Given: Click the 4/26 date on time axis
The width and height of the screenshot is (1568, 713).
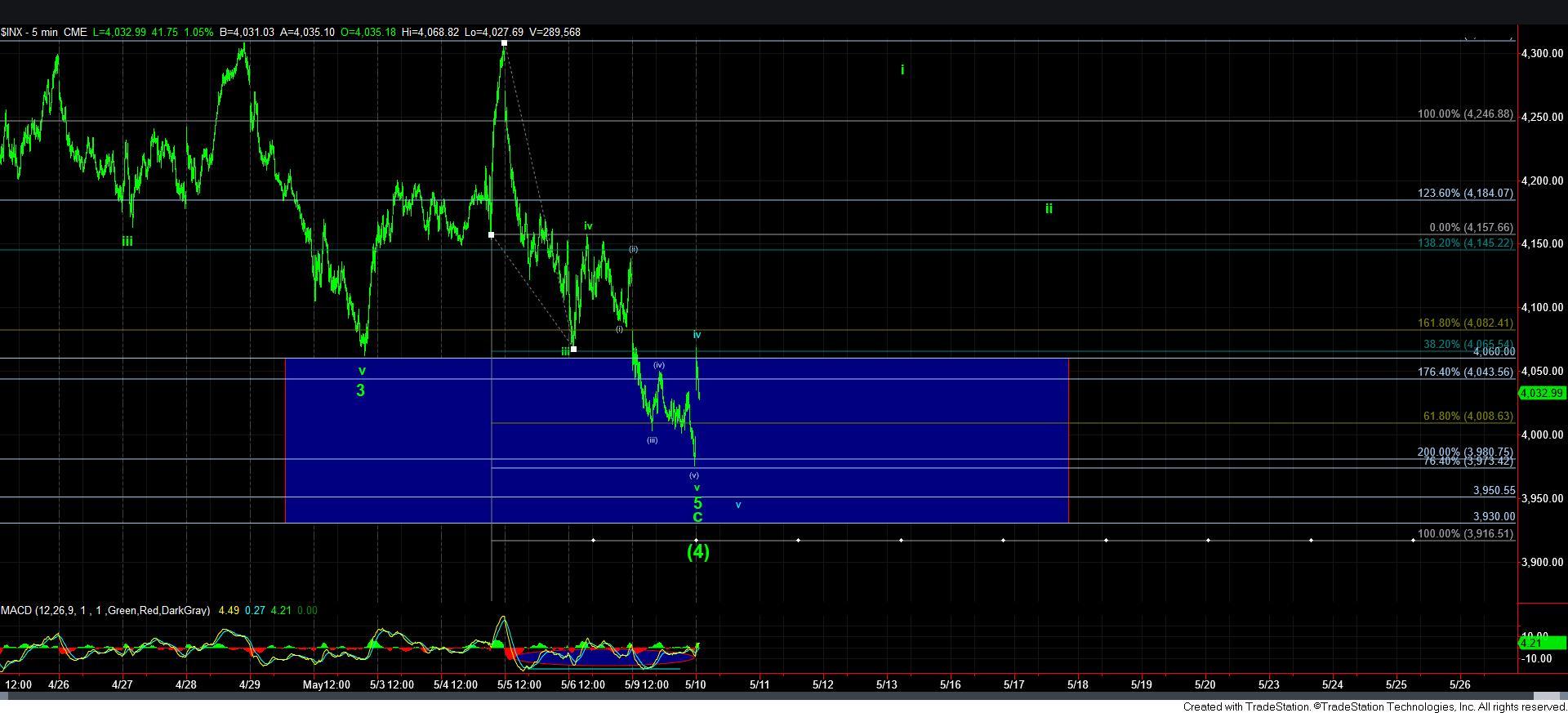Looking at the screenshot, I should tap(59, 685).
